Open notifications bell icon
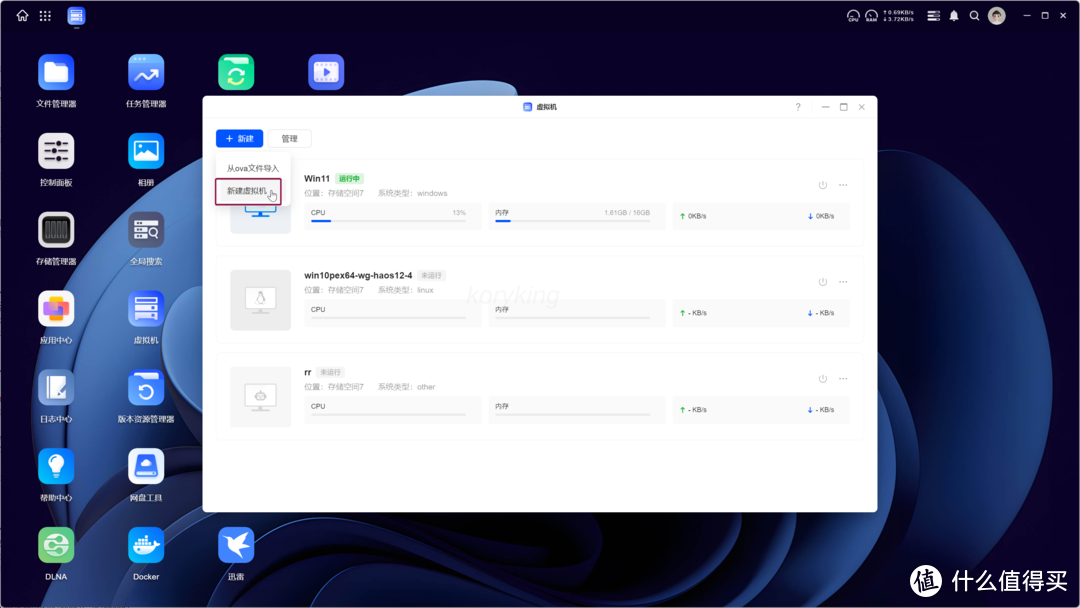Screen dimensions: 1080x608 click(x=954, y=15)
